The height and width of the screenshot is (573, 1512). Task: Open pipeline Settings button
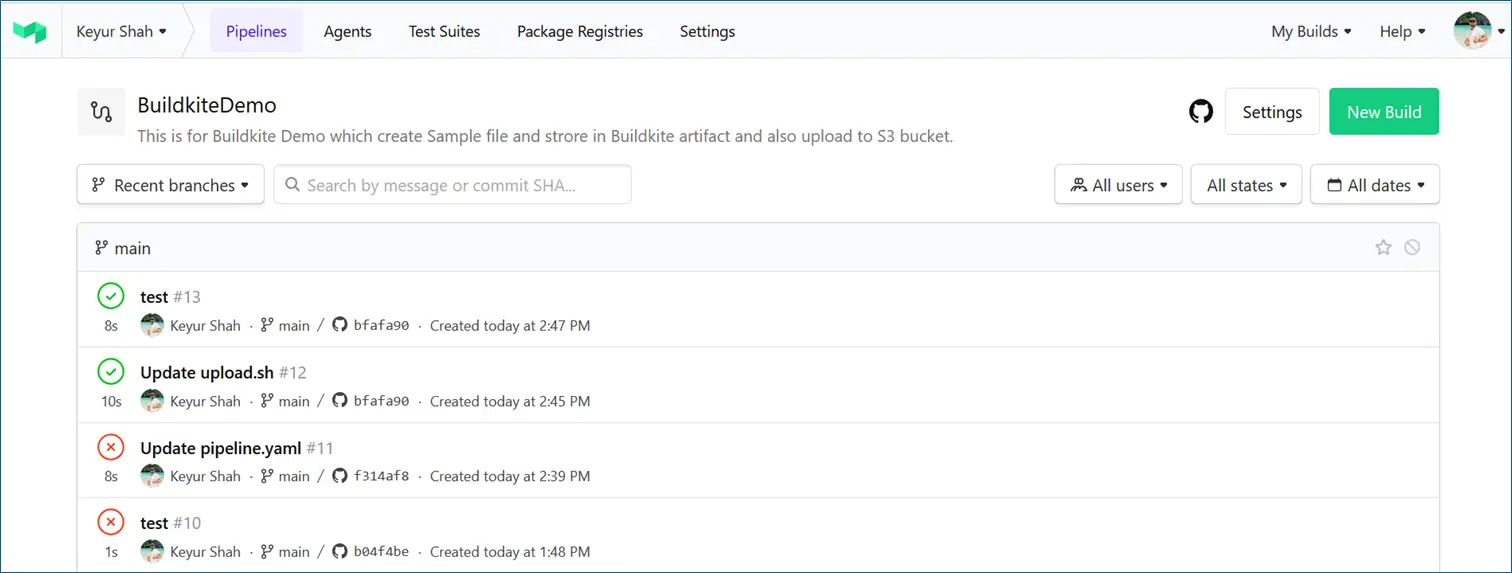[x=1272, y=112]
